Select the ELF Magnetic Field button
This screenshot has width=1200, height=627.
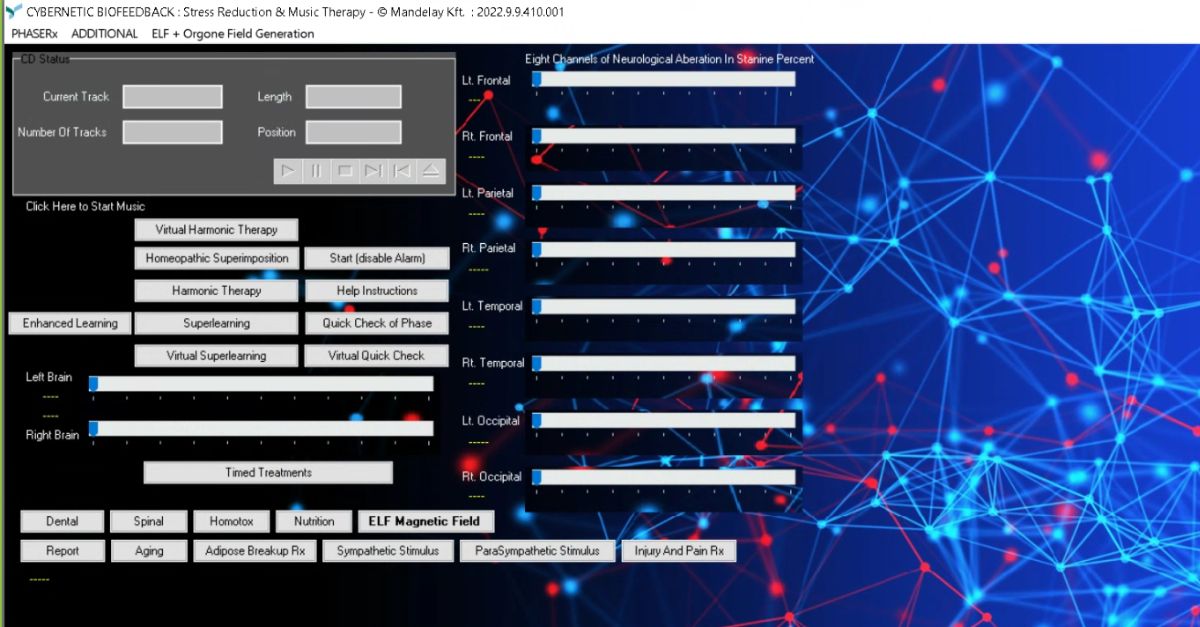[x=424, y=521]
